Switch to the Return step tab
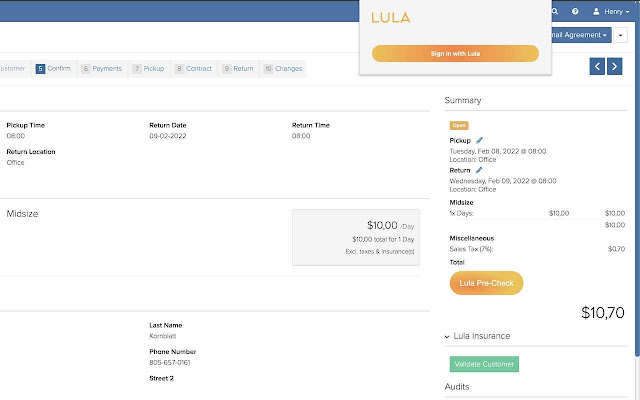This screenshot has height=400, width=640. (x=238, y=69)
